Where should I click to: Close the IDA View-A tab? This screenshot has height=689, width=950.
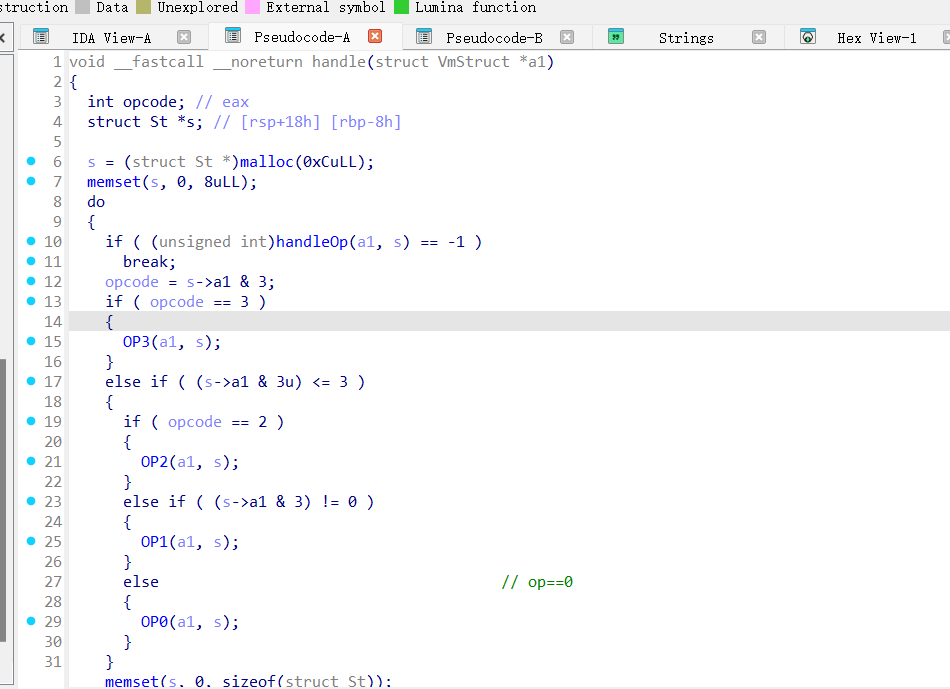click(x=183, y=37)
